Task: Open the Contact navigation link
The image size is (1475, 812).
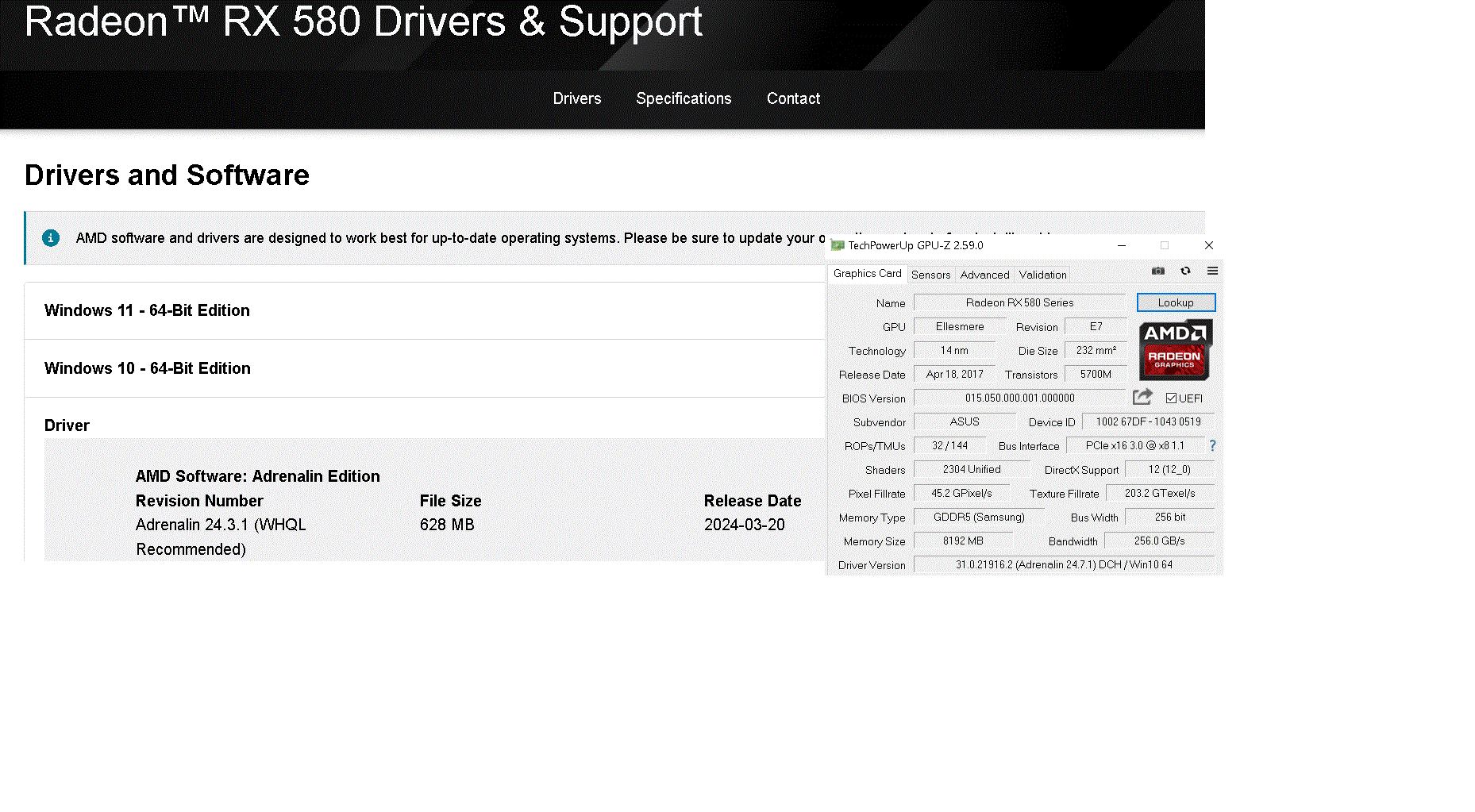Action: pos(793,99)
